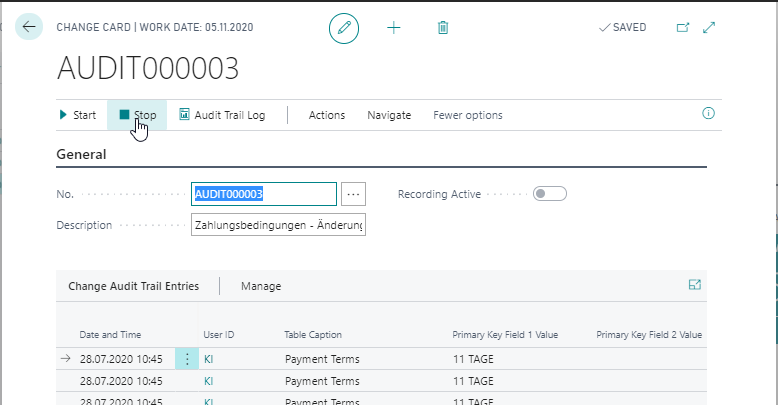Viewport: 778px width, 405px height.
Task: Open KI user link in second row
Action: point(208,381)
